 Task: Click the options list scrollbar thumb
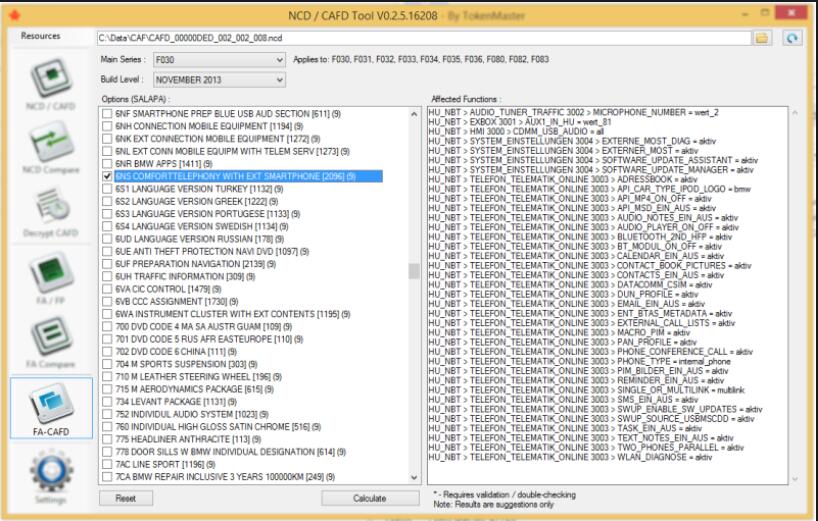point(414,271)
